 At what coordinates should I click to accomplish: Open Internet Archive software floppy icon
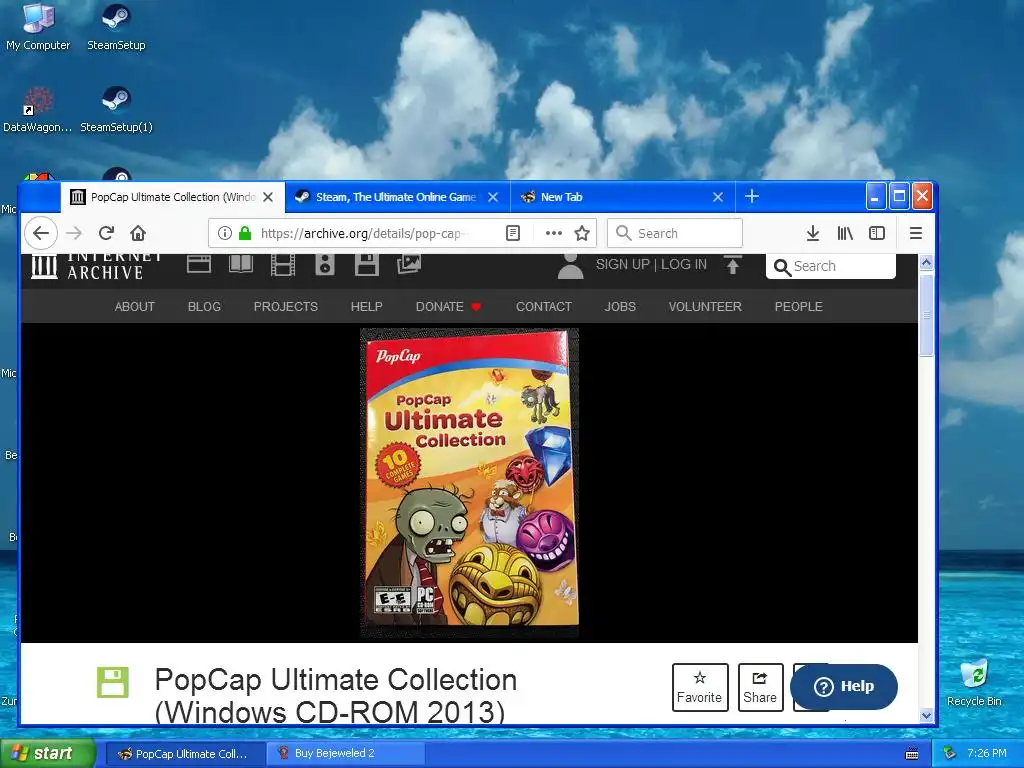[x=366, y=264]
